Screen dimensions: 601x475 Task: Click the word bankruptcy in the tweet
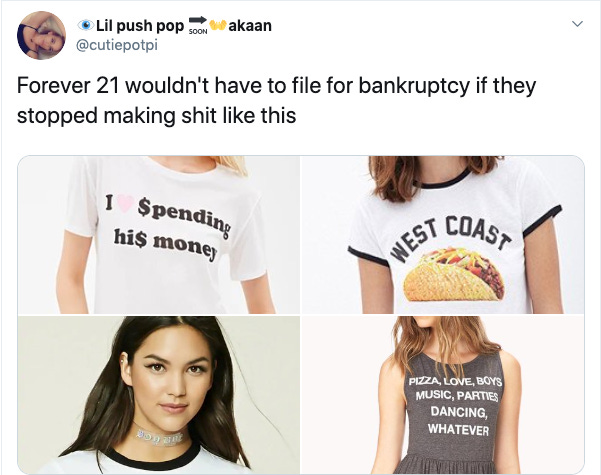click(414, 86)
